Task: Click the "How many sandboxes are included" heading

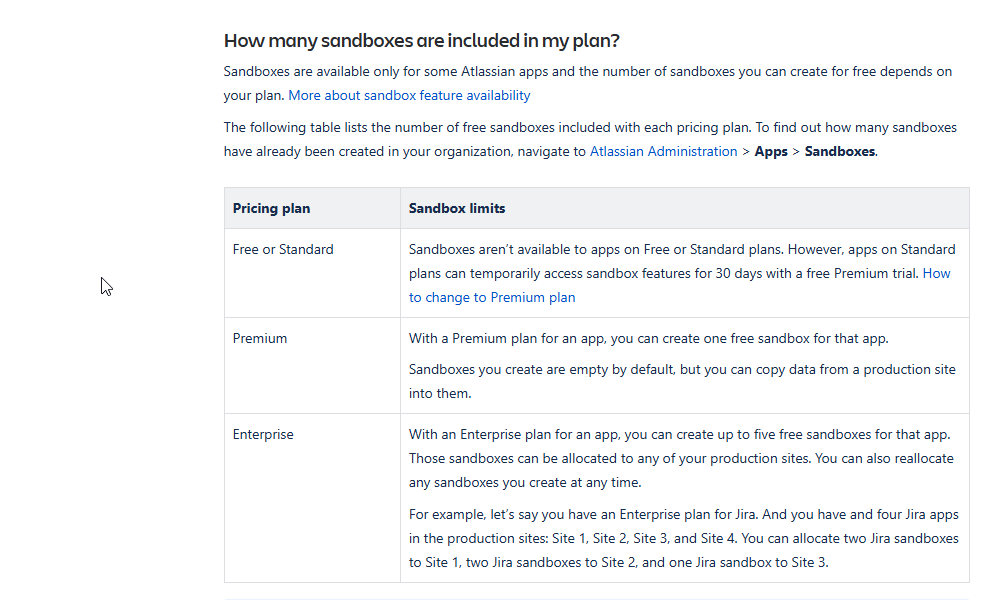Action: point(421,41)
